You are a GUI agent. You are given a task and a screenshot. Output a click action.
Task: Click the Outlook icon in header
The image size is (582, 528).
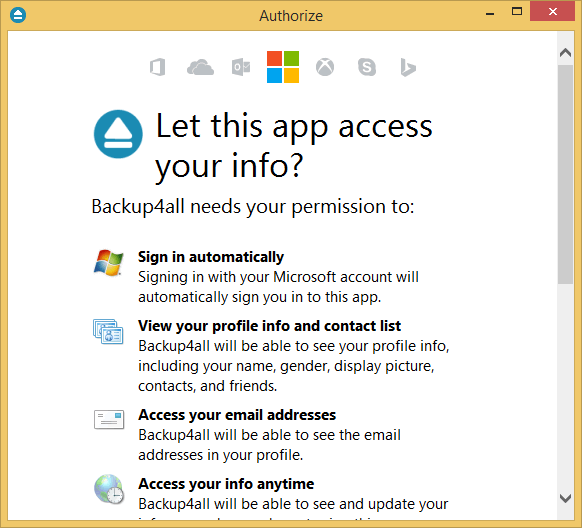pos(241,67)
